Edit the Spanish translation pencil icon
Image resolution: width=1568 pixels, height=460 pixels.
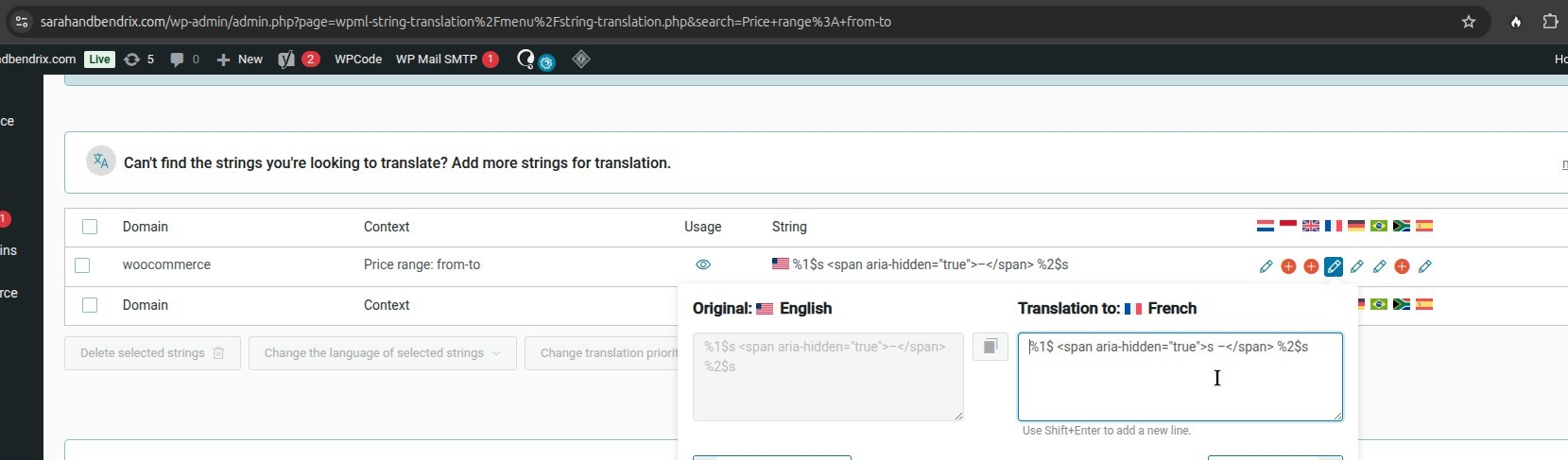(1424, 266)
